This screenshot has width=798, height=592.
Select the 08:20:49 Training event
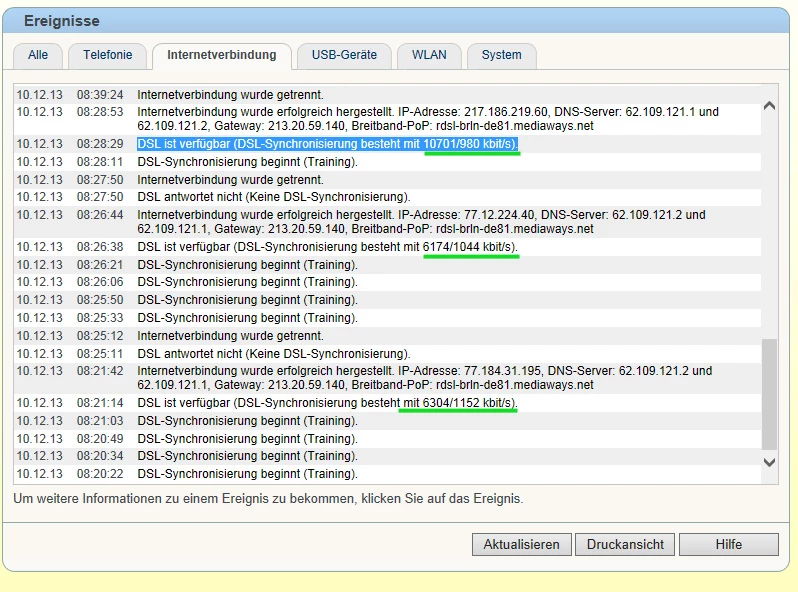(387, 439)
